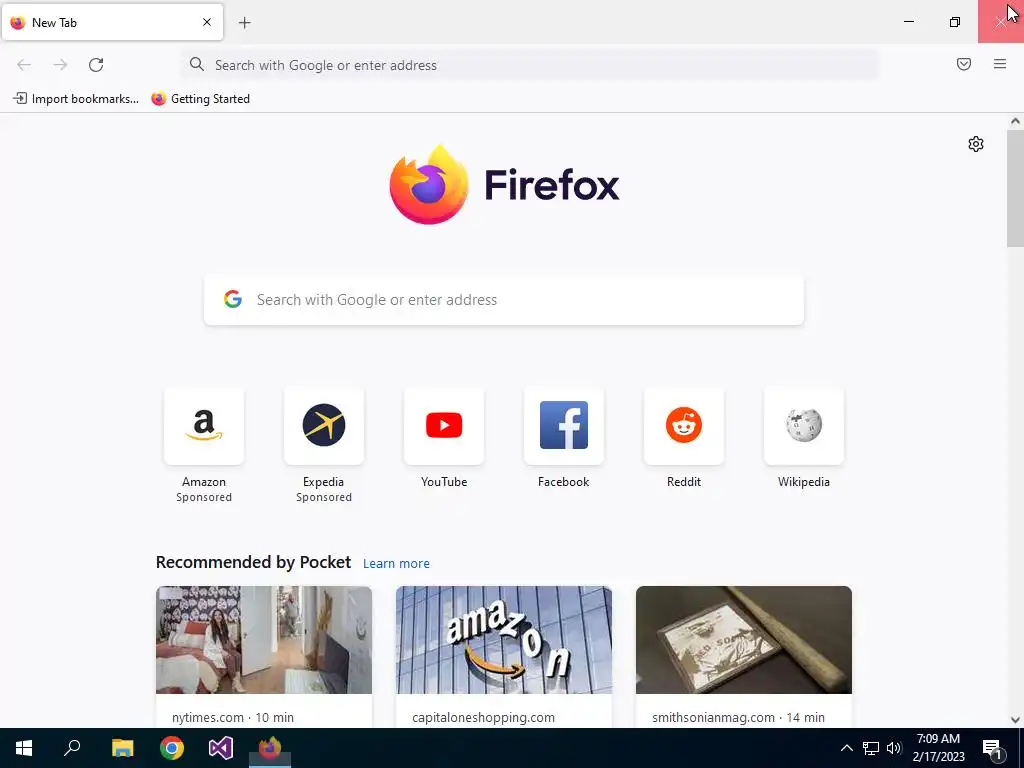Show hidden system tray icons
This screenshot has height=768, width=1024.
[x=846, y=748]
